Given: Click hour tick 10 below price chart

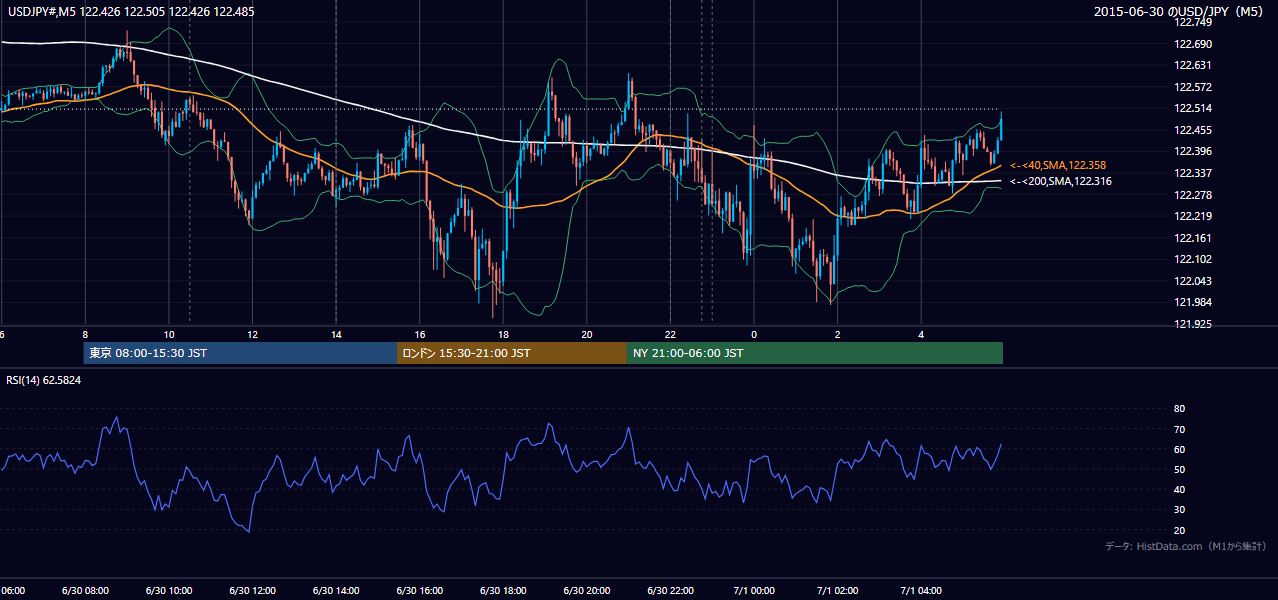Looking at the screenshot, I should coord(169,334).
